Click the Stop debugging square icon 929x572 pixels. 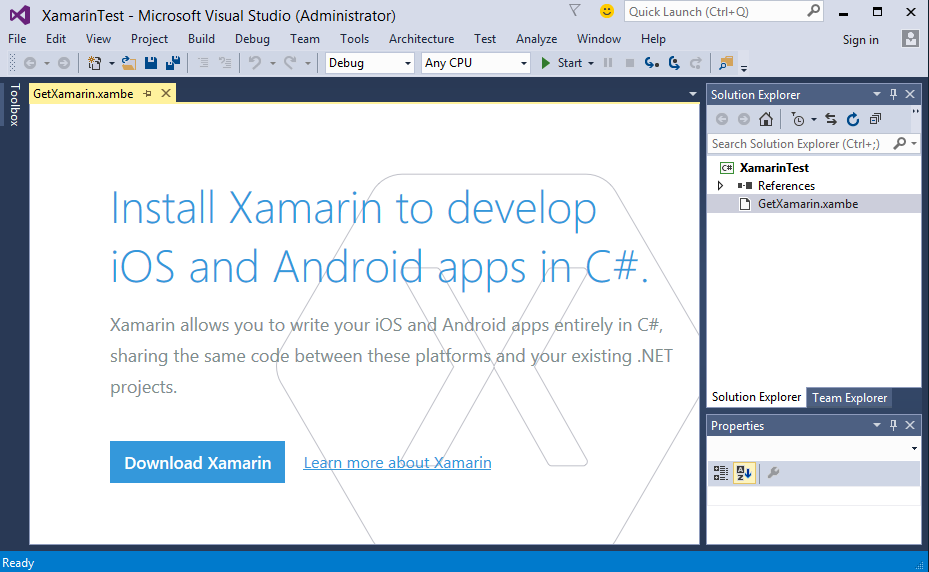point(630,63)
